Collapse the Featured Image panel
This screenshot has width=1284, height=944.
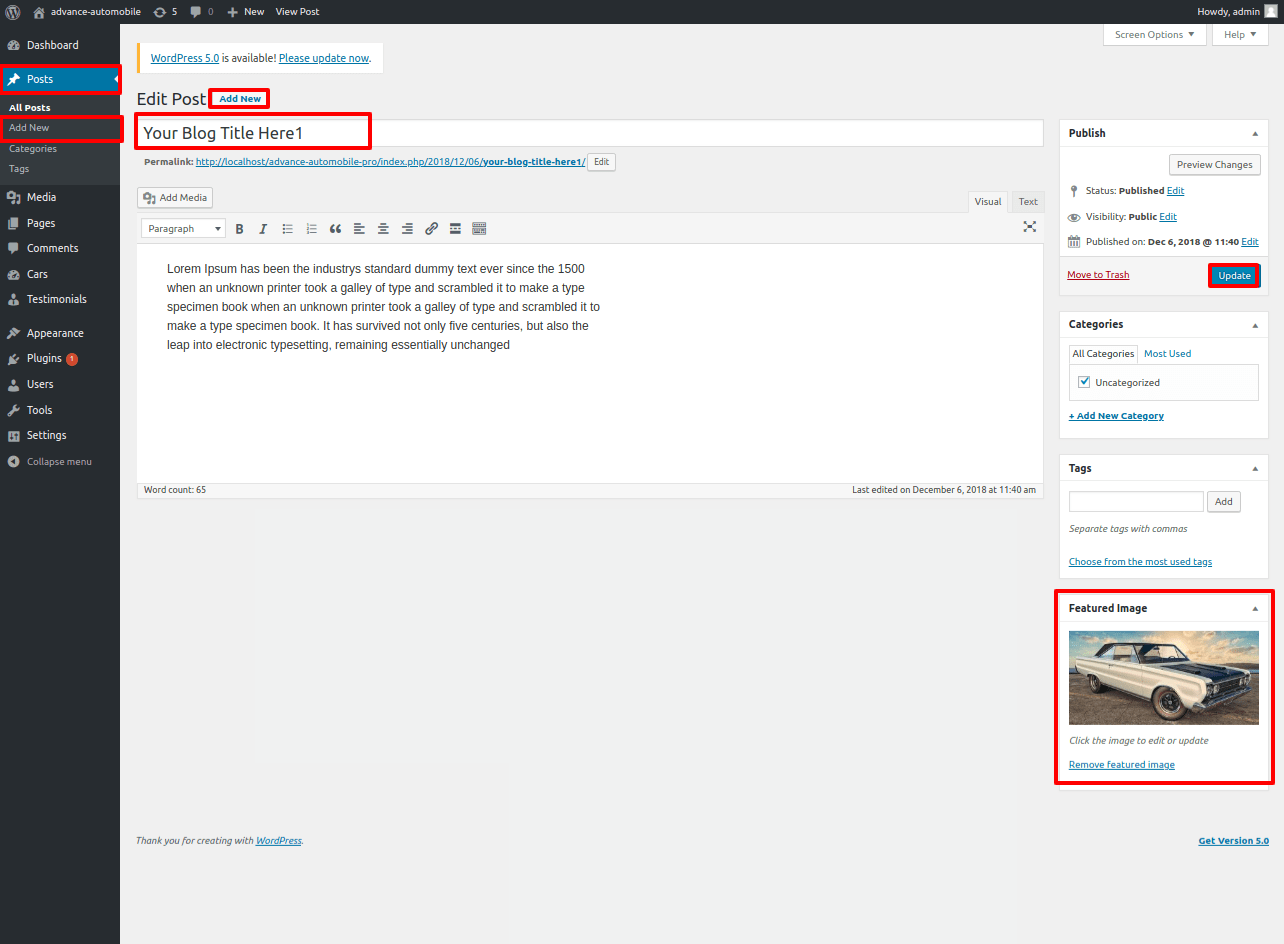tap(1255, 608)
